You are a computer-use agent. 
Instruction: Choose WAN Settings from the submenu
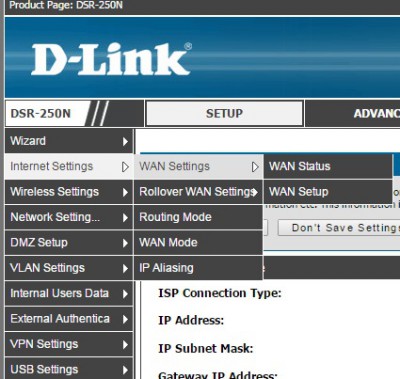198,166
